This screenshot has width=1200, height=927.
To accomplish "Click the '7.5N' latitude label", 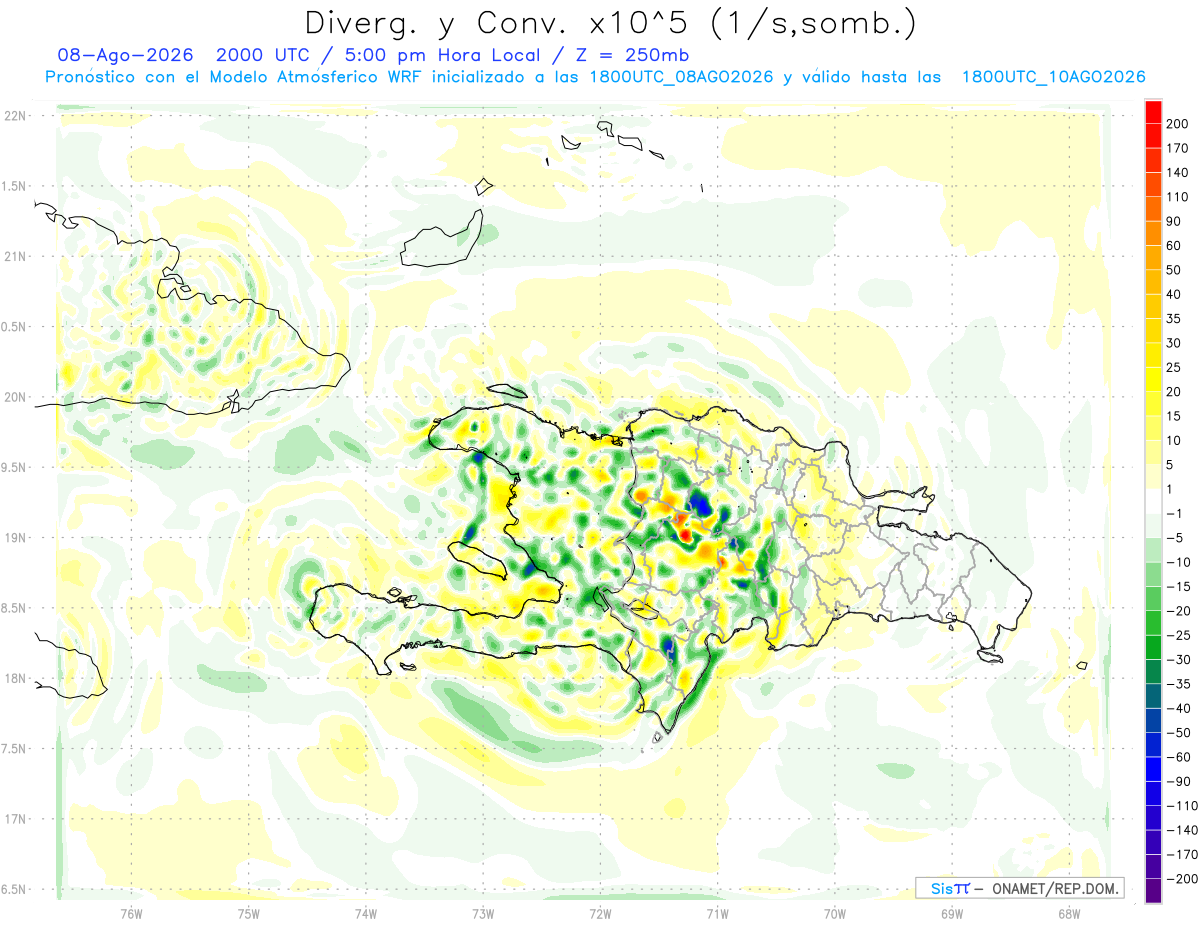I will point(14,749).
